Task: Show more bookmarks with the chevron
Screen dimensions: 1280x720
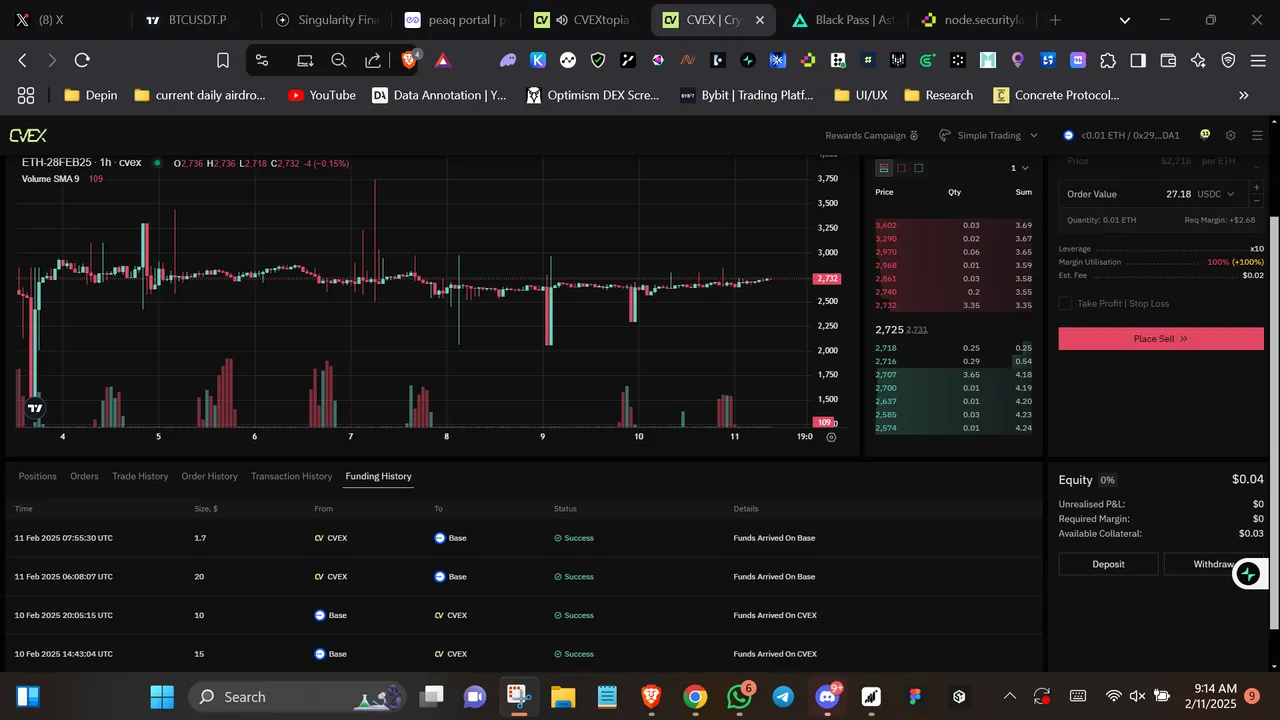Action: [x=1244, y=95]
